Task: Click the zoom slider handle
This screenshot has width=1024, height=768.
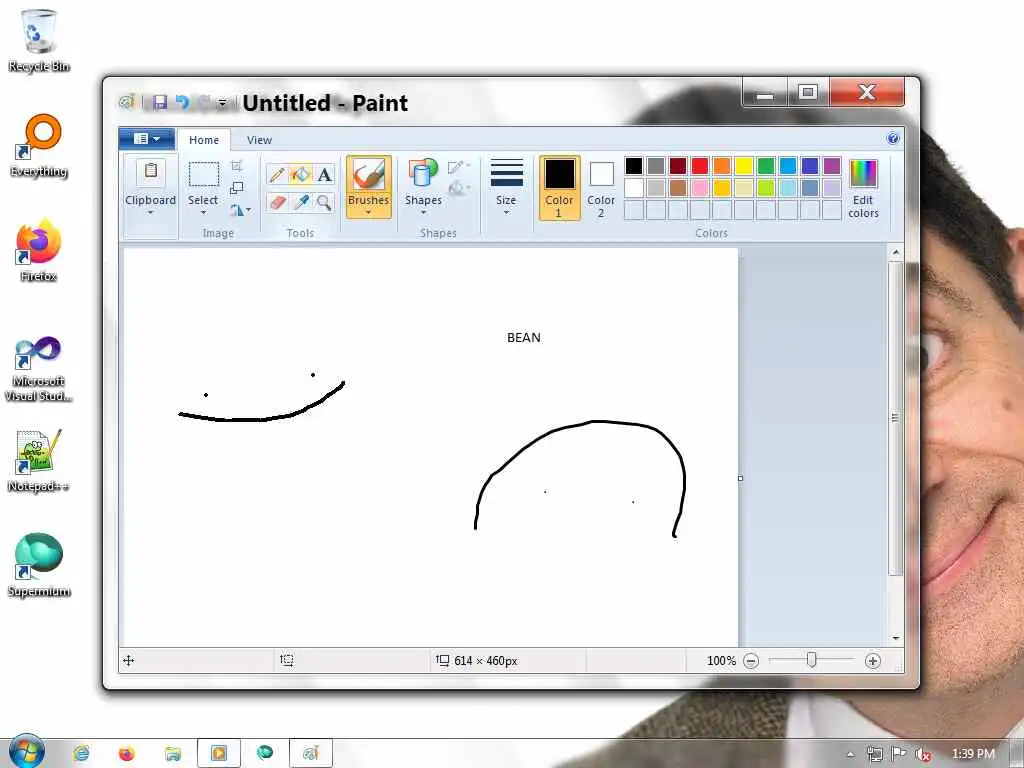Action: coord(811,660)
